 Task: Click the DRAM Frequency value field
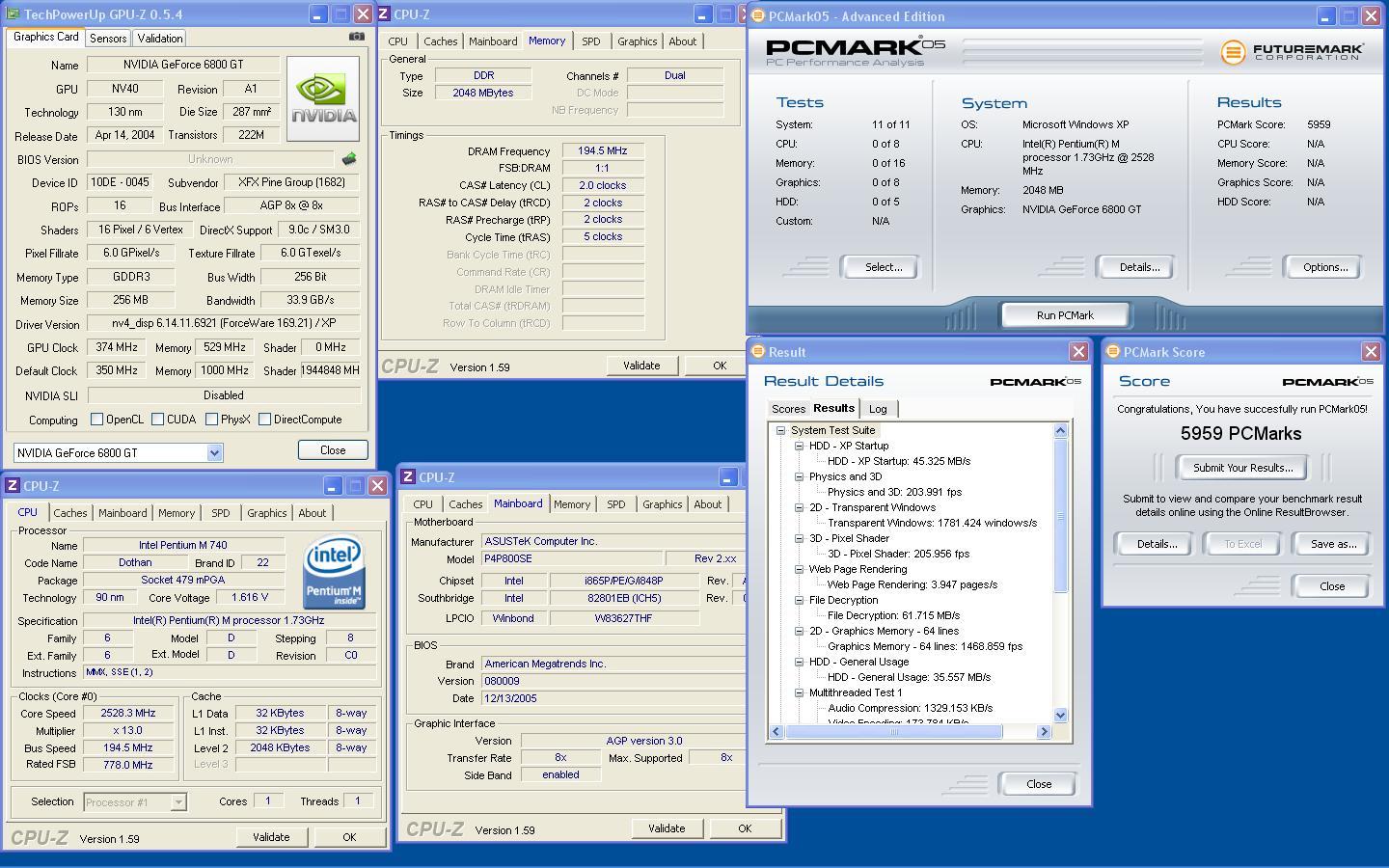click(603, 151)
